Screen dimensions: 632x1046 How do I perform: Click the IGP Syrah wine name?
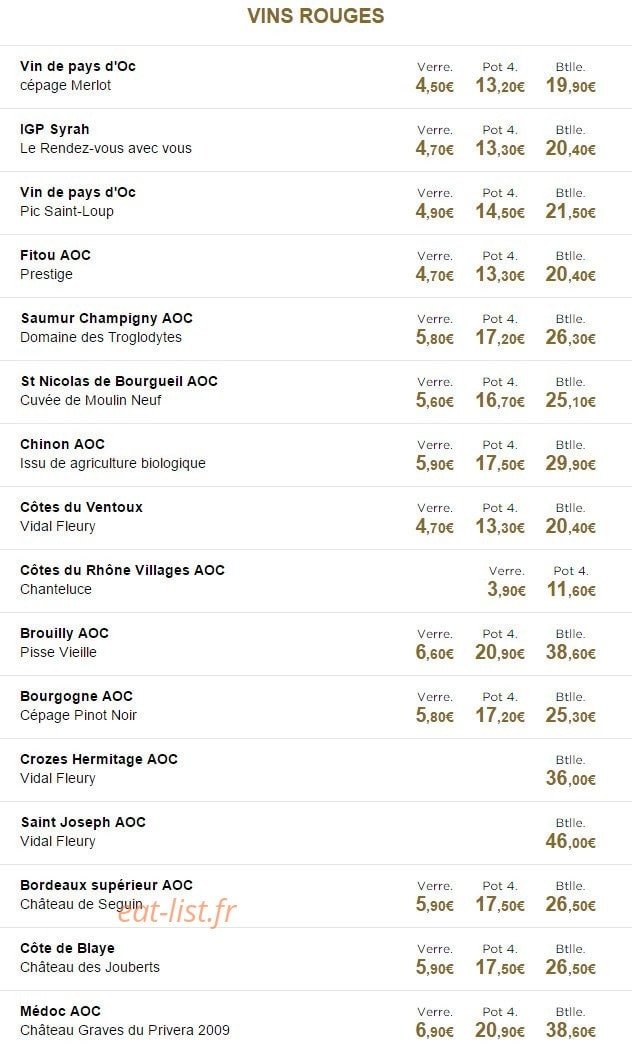point(54,129)
